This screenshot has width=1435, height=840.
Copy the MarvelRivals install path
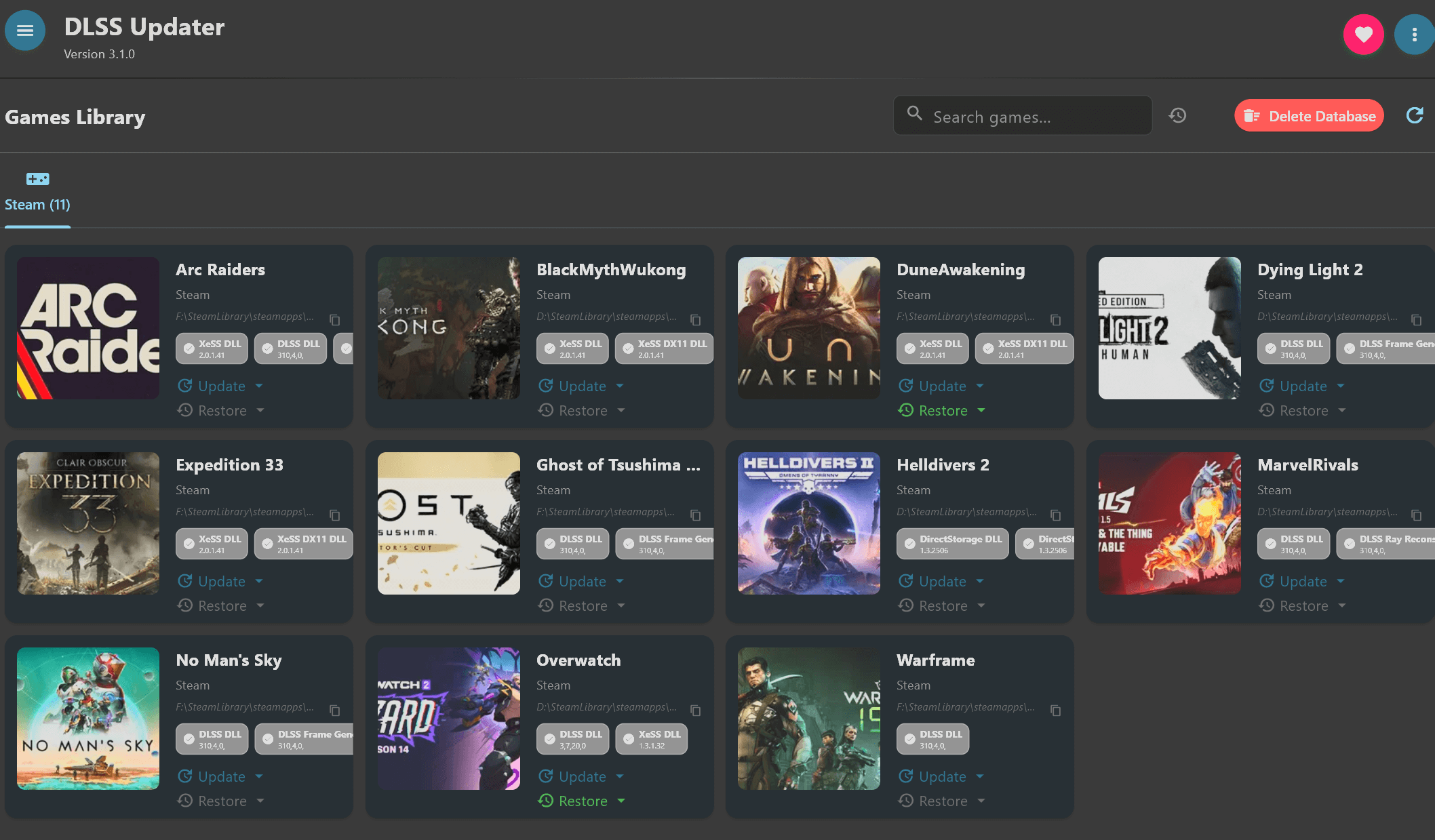[1416, 515]
